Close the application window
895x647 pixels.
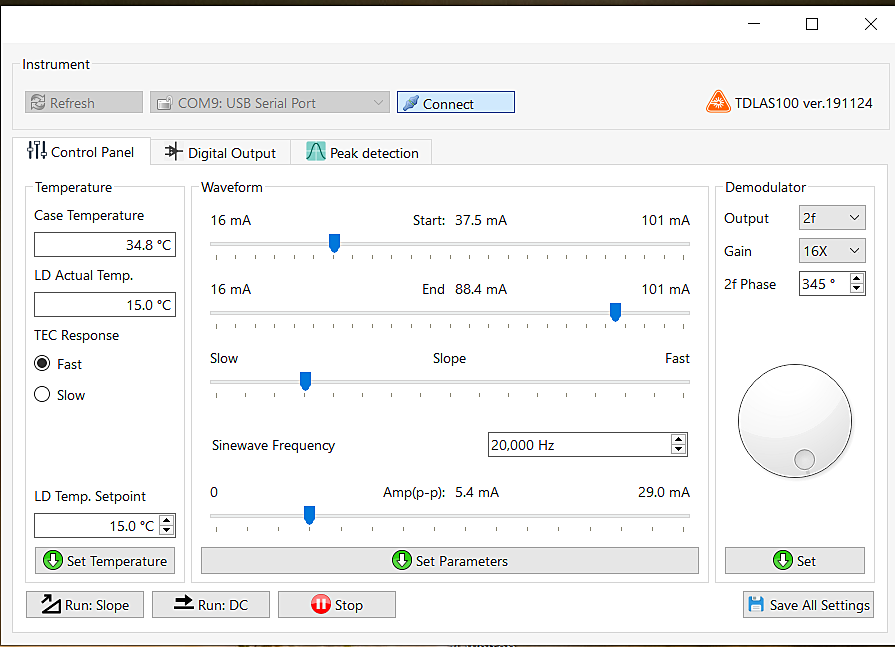(870, 24)
